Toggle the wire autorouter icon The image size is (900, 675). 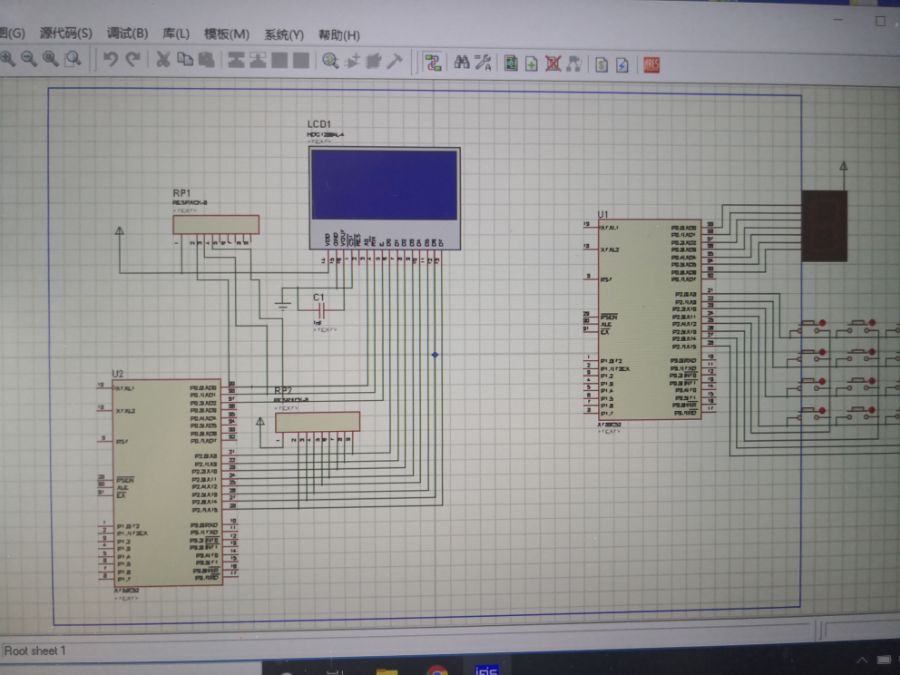tap(432, 63)
